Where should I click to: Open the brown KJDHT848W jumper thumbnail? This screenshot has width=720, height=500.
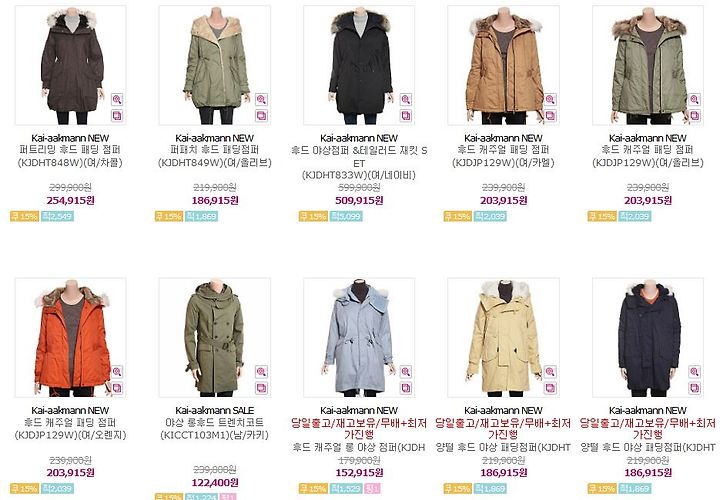(x=71, y=65)
